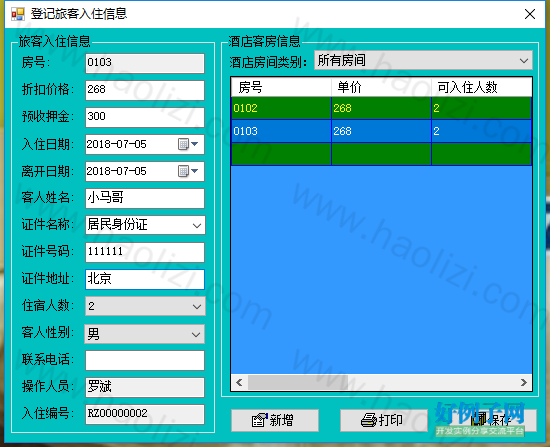Click the 预收押金 deposit field
The height and width of the screenshot is (447, 550).
click(145, 117)
